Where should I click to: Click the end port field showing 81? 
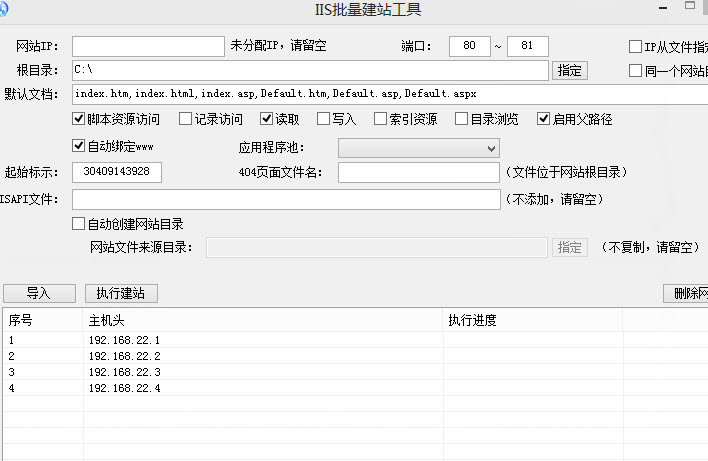pyautogui.click(x=527, y=47)
